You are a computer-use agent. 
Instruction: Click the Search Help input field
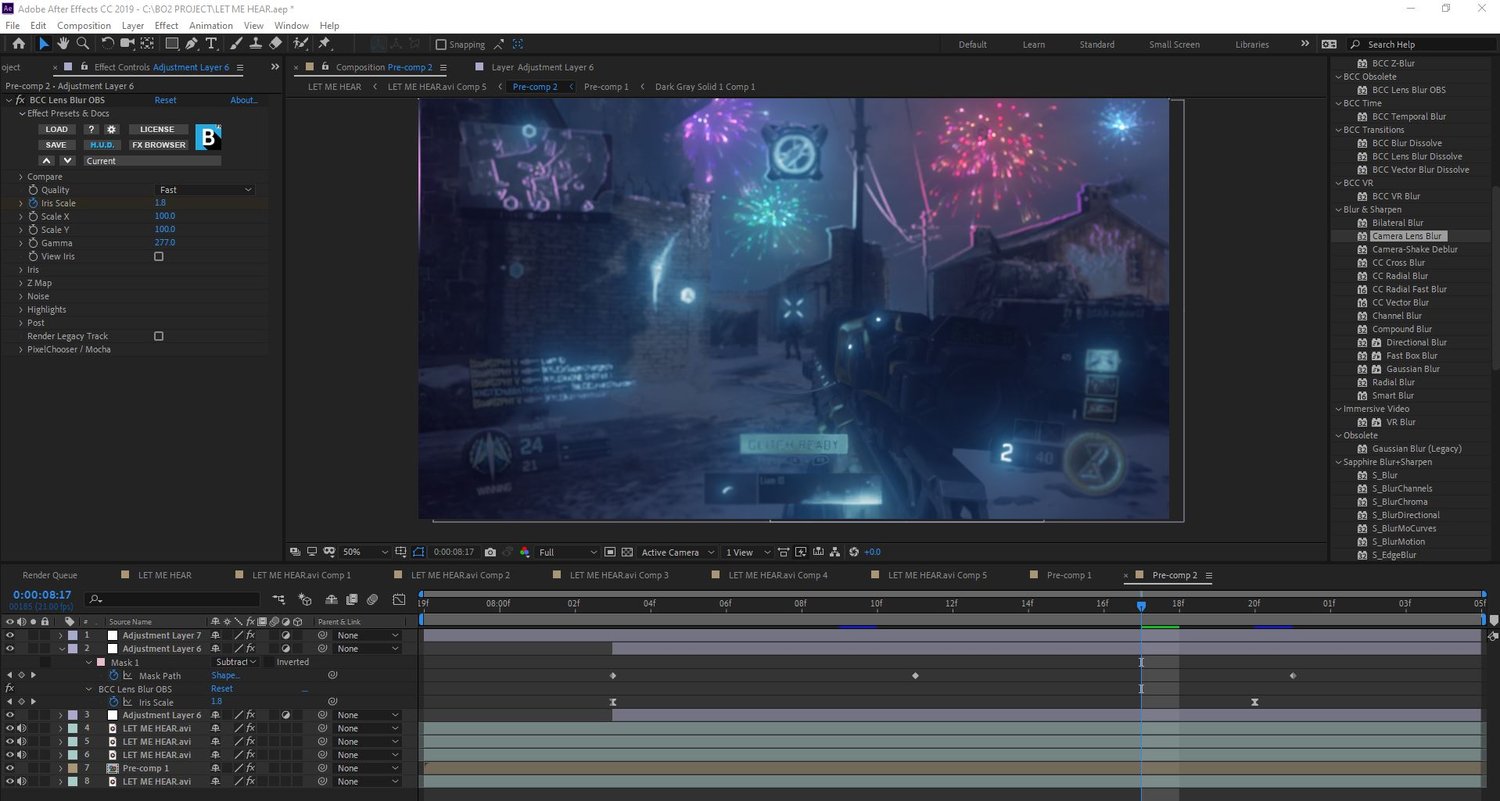tap(1420, 44)
